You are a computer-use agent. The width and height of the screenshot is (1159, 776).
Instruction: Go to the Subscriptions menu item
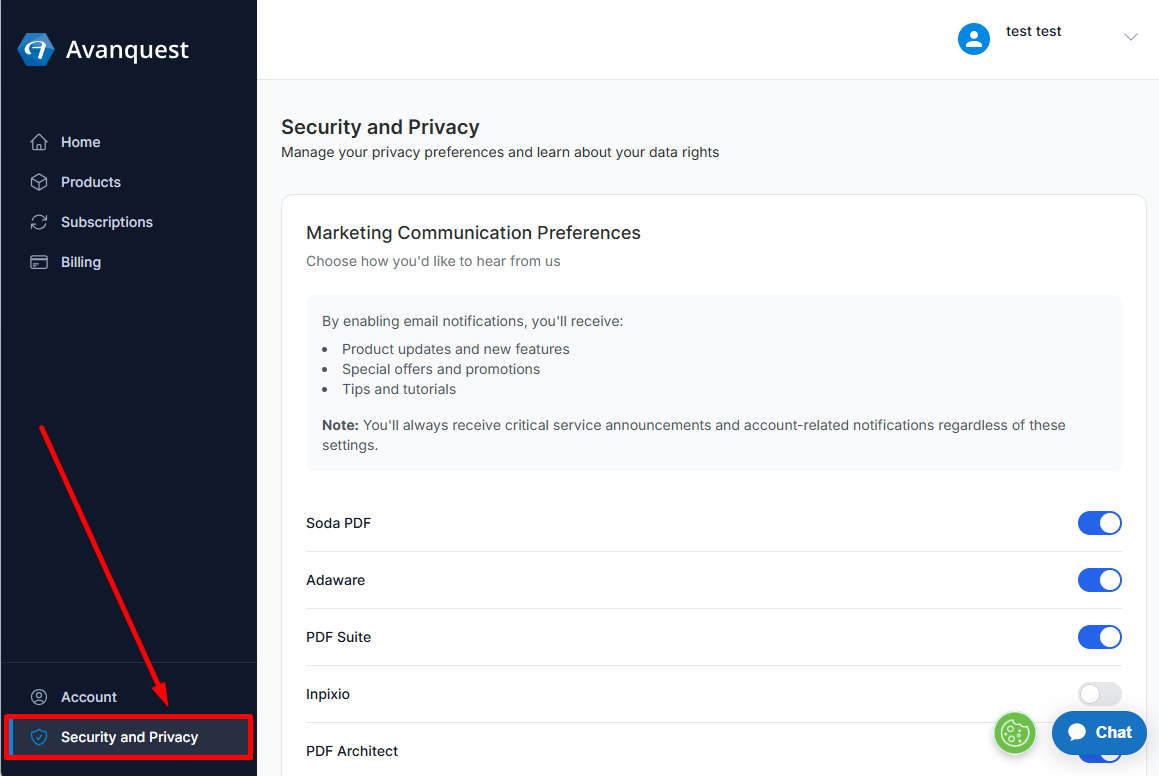[106, 222]
